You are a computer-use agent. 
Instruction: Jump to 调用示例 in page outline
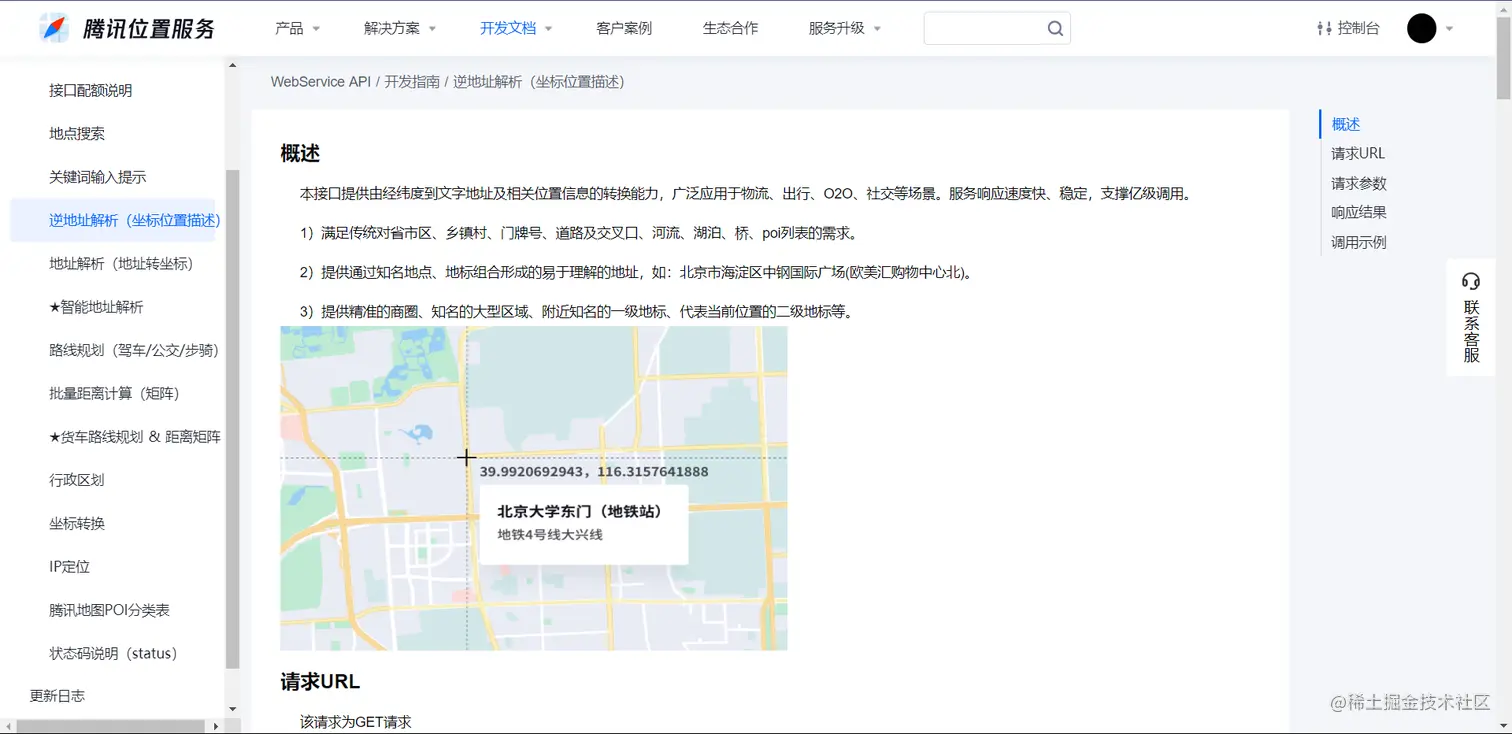tap(1359, 242)
